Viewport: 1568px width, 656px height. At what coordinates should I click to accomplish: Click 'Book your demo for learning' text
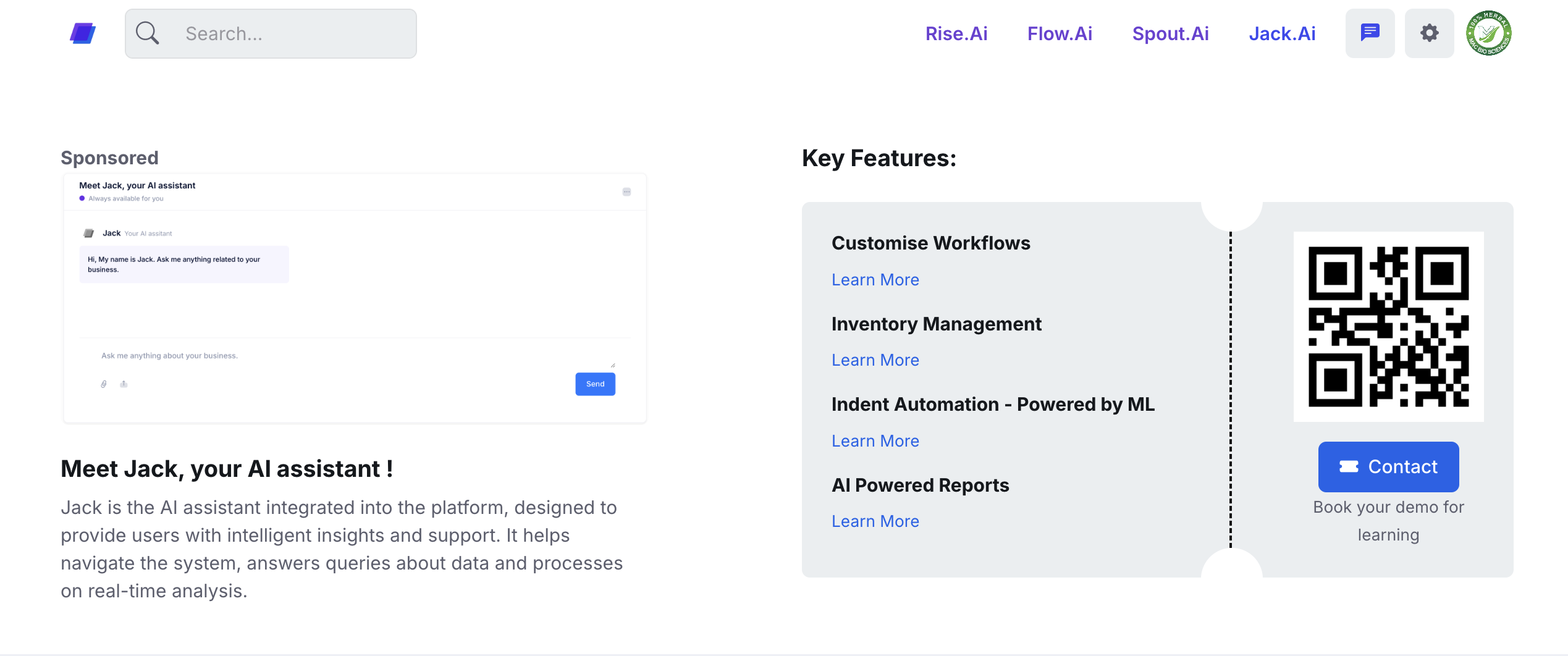coord(1388,521)
